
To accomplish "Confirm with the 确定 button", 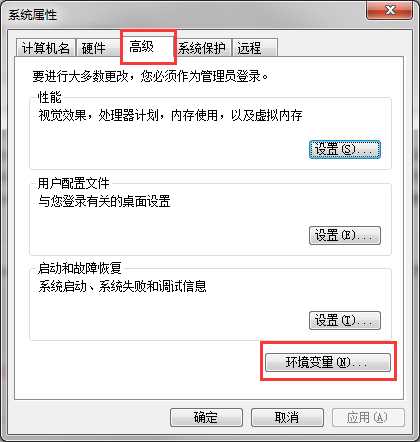I will click(206, 418).
